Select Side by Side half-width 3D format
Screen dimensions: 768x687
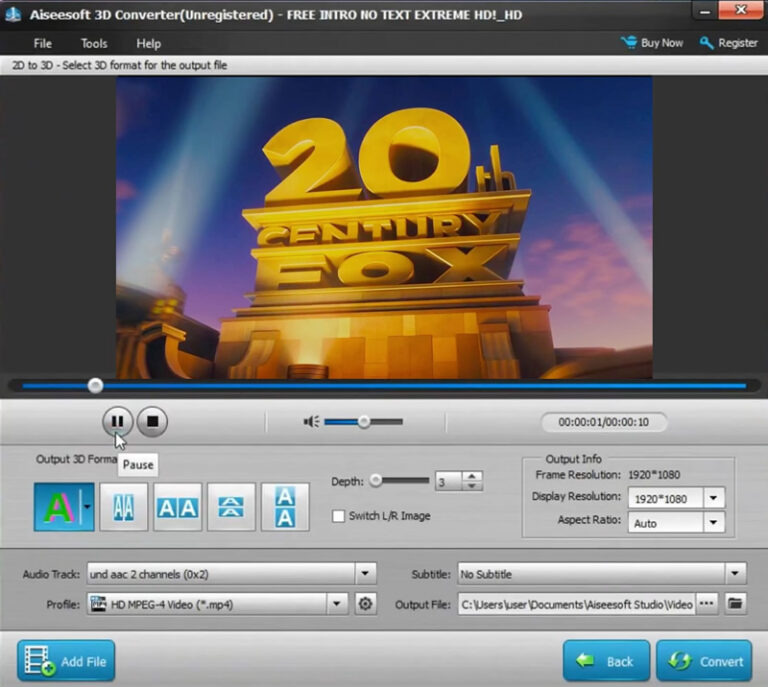(x=123, y=507)
